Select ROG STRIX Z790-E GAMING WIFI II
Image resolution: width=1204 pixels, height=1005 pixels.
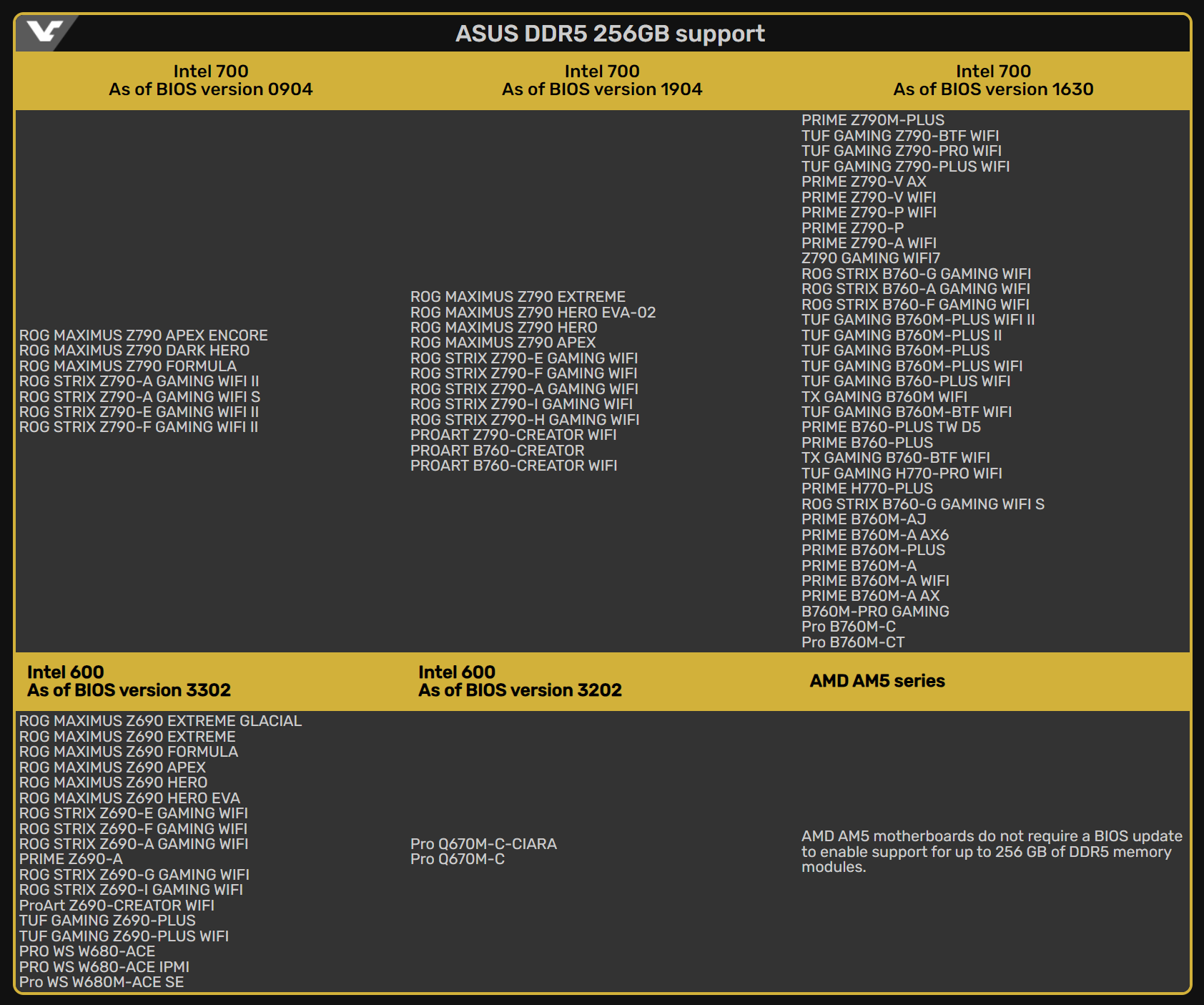coord(139,412)
